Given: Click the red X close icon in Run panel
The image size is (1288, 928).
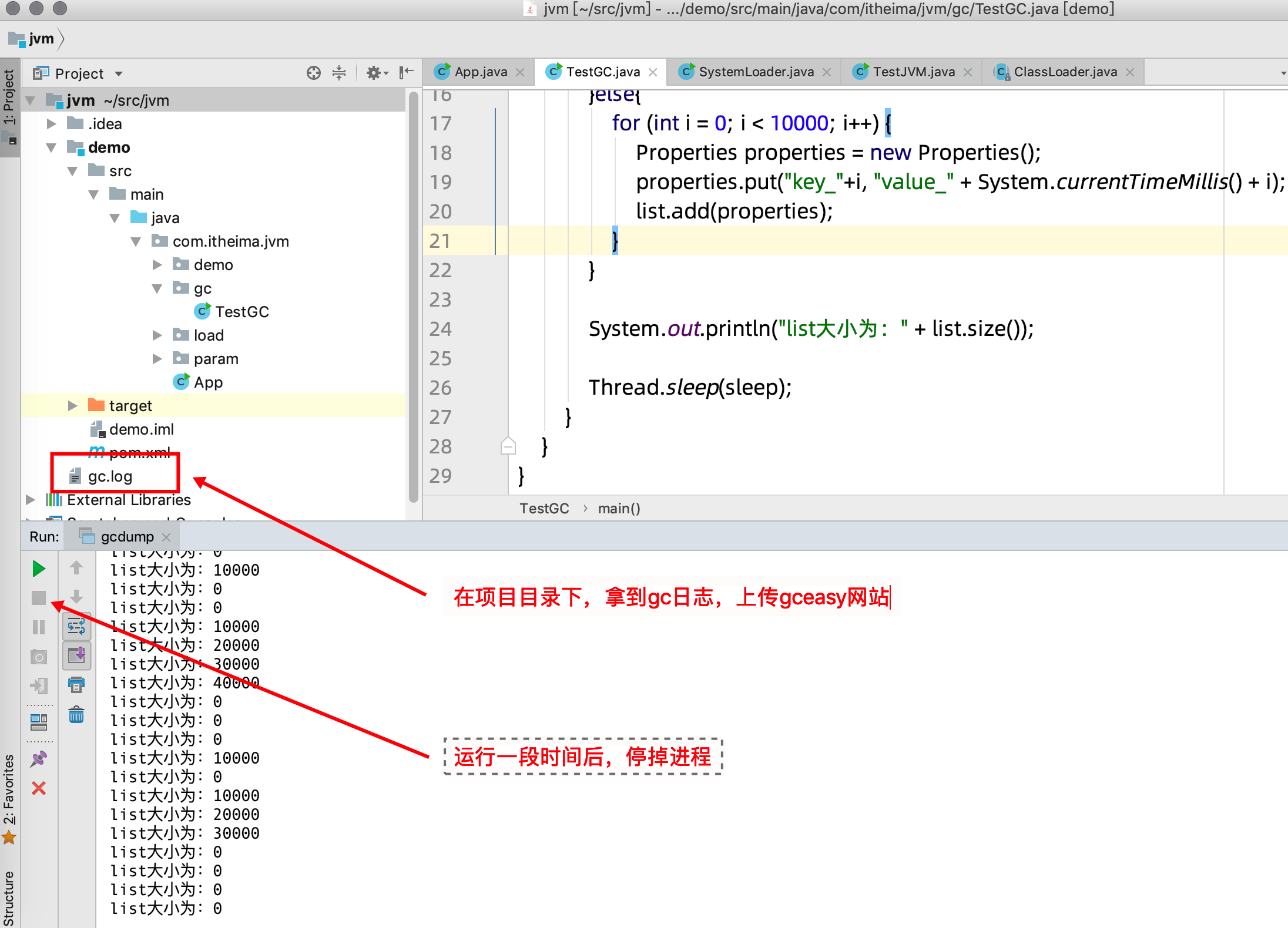Looking at the screenshot, I should point(39,788).
